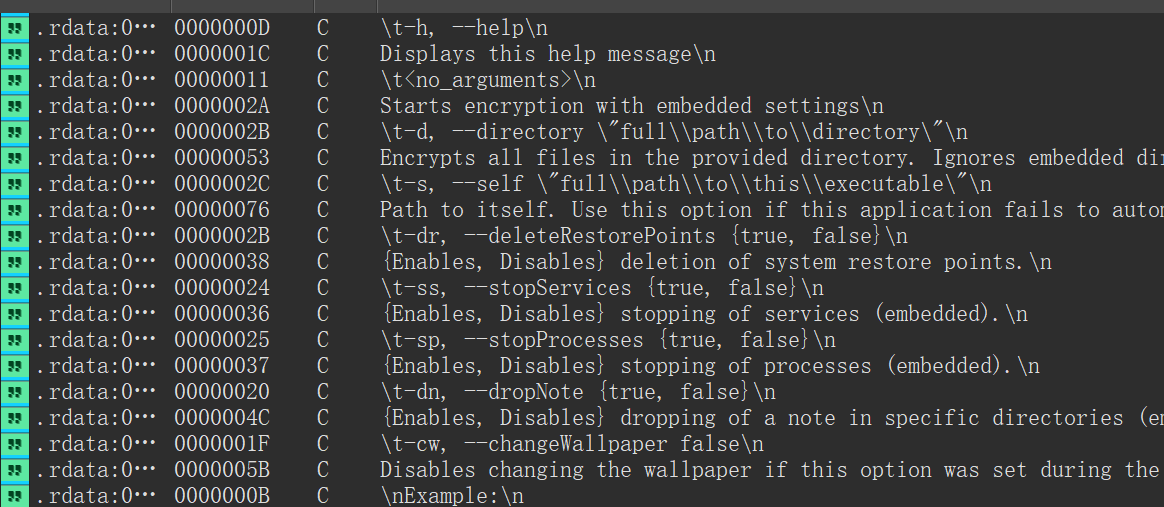Select the 'stopping of services (embedded)' string
This screenshot has height=507, width=1164.
point(703,314)
